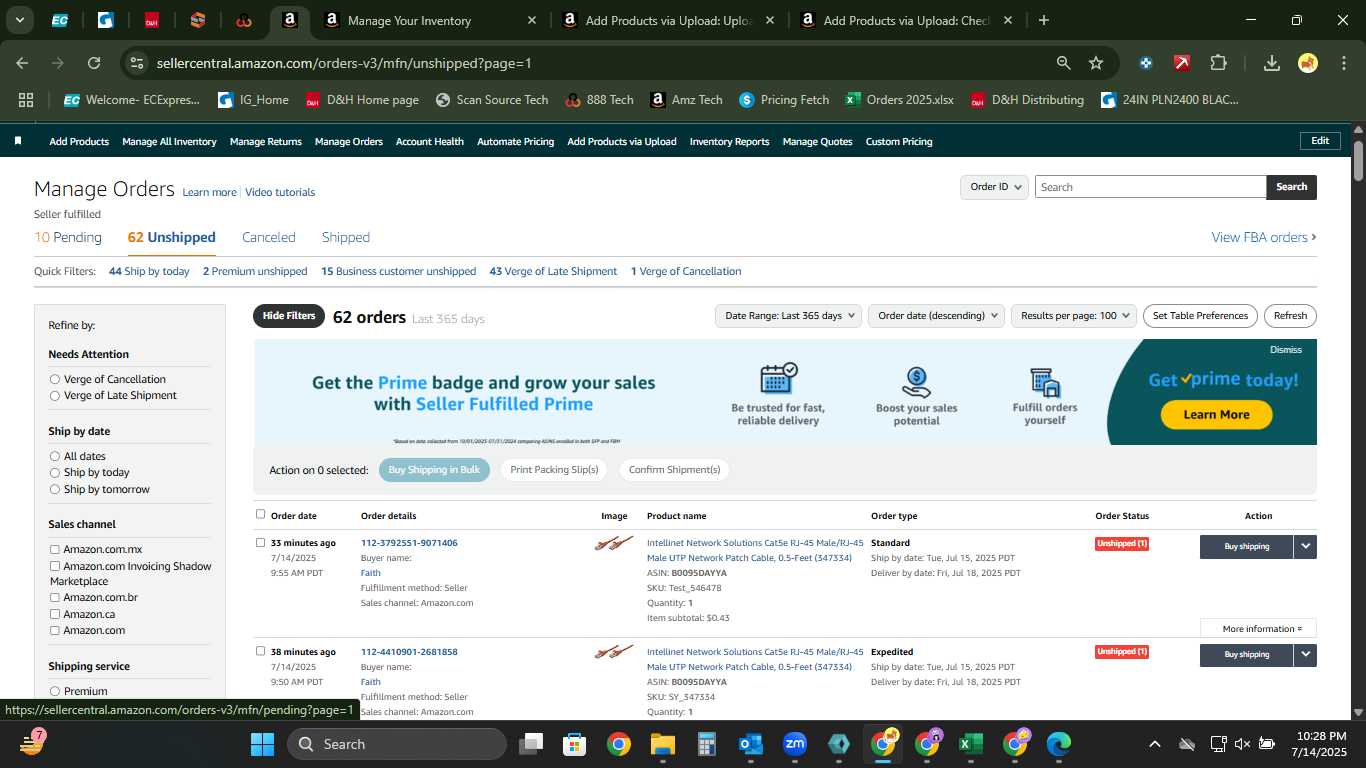Open Zoom from taskbar

point(795,744)
